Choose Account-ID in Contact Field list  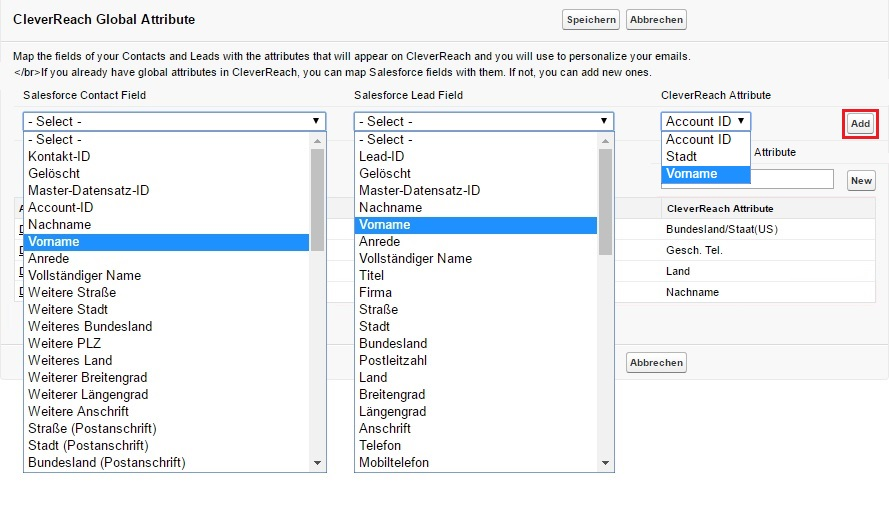click(x=167, y=207)
